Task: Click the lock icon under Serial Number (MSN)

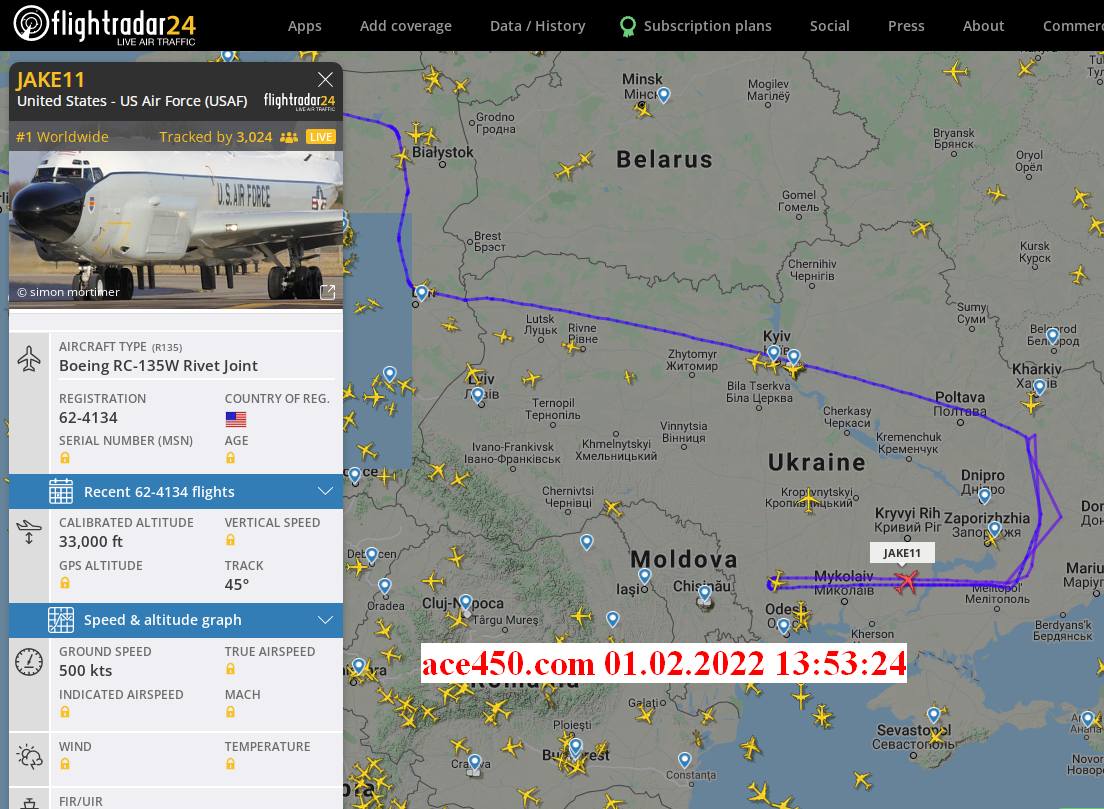Action: (65, 458)
